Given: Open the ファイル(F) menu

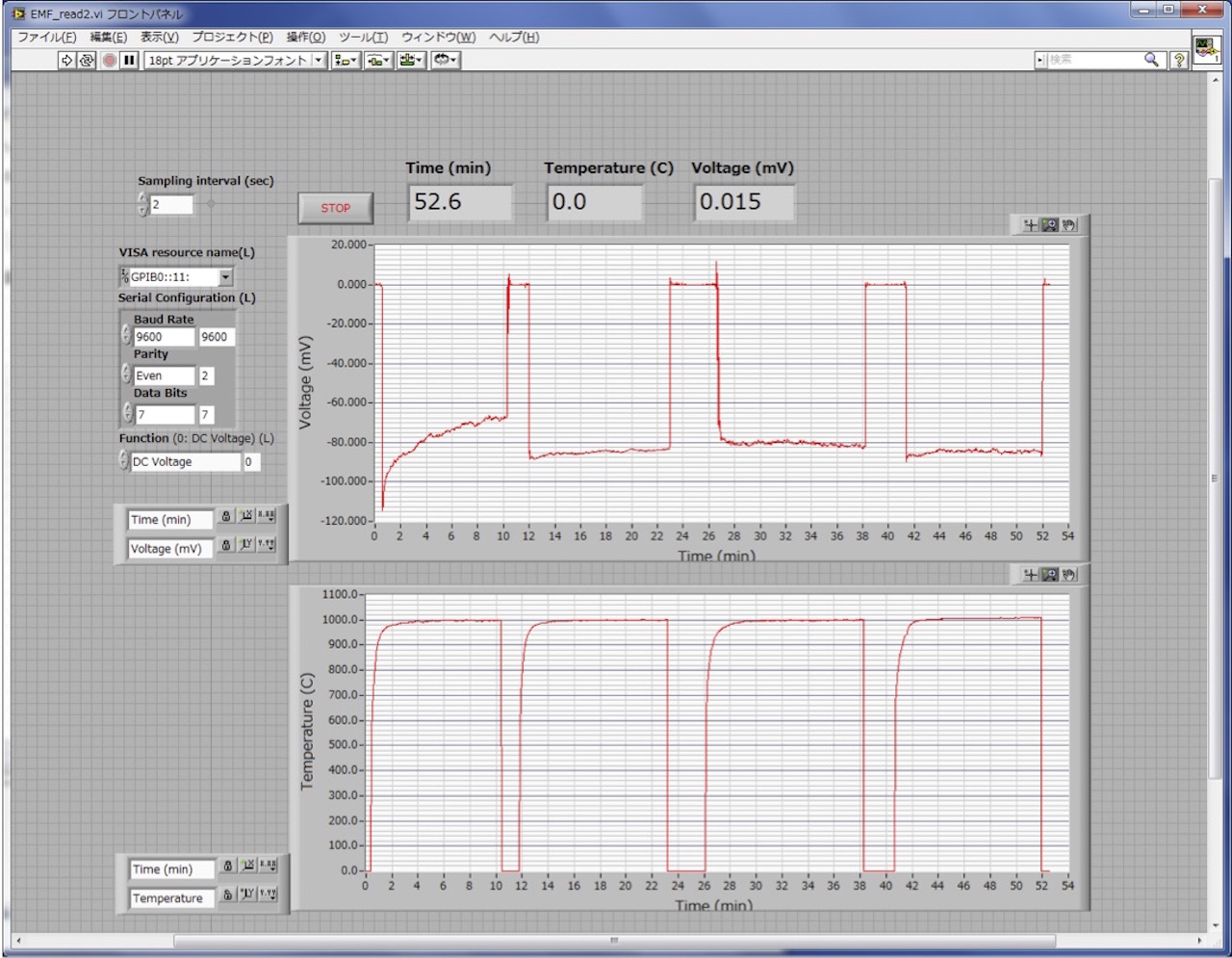Looking at the screenshot, I should click(46, 37).
